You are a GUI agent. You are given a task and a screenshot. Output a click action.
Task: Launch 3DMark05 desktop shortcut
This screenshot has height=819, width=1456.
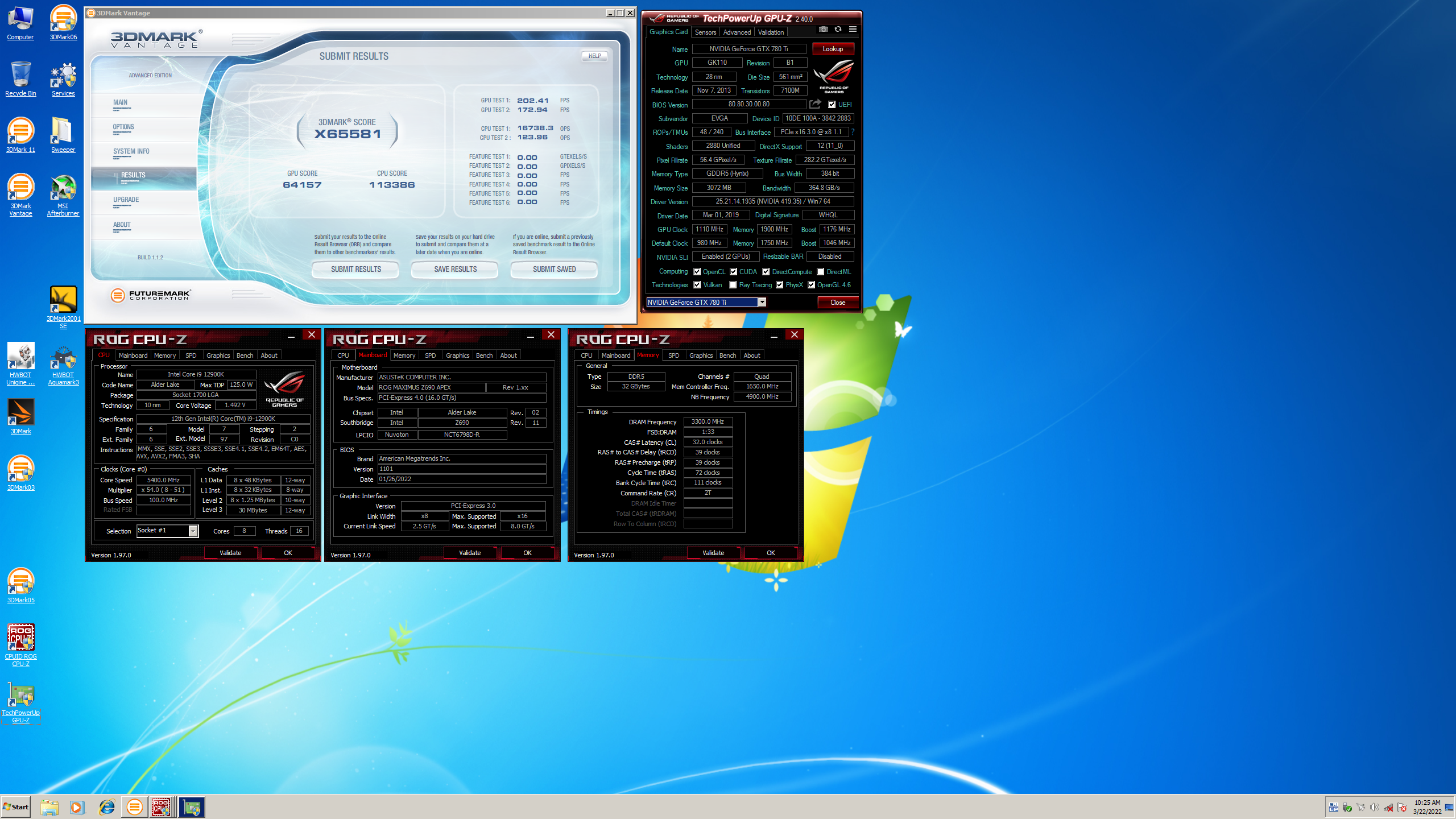[20, 586]
